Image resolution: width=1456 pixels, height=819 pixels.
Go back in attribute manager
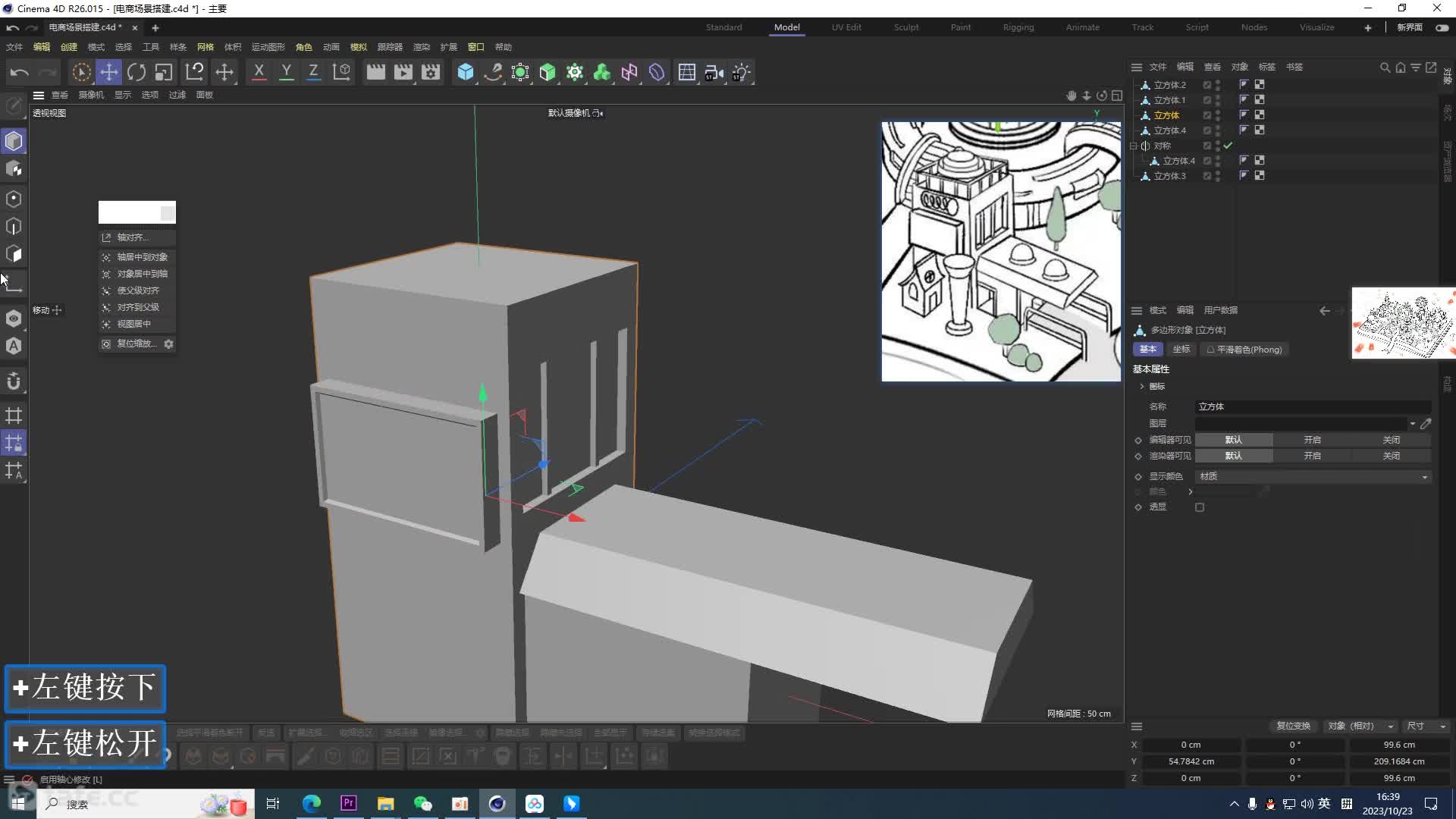coord(1324,310)
